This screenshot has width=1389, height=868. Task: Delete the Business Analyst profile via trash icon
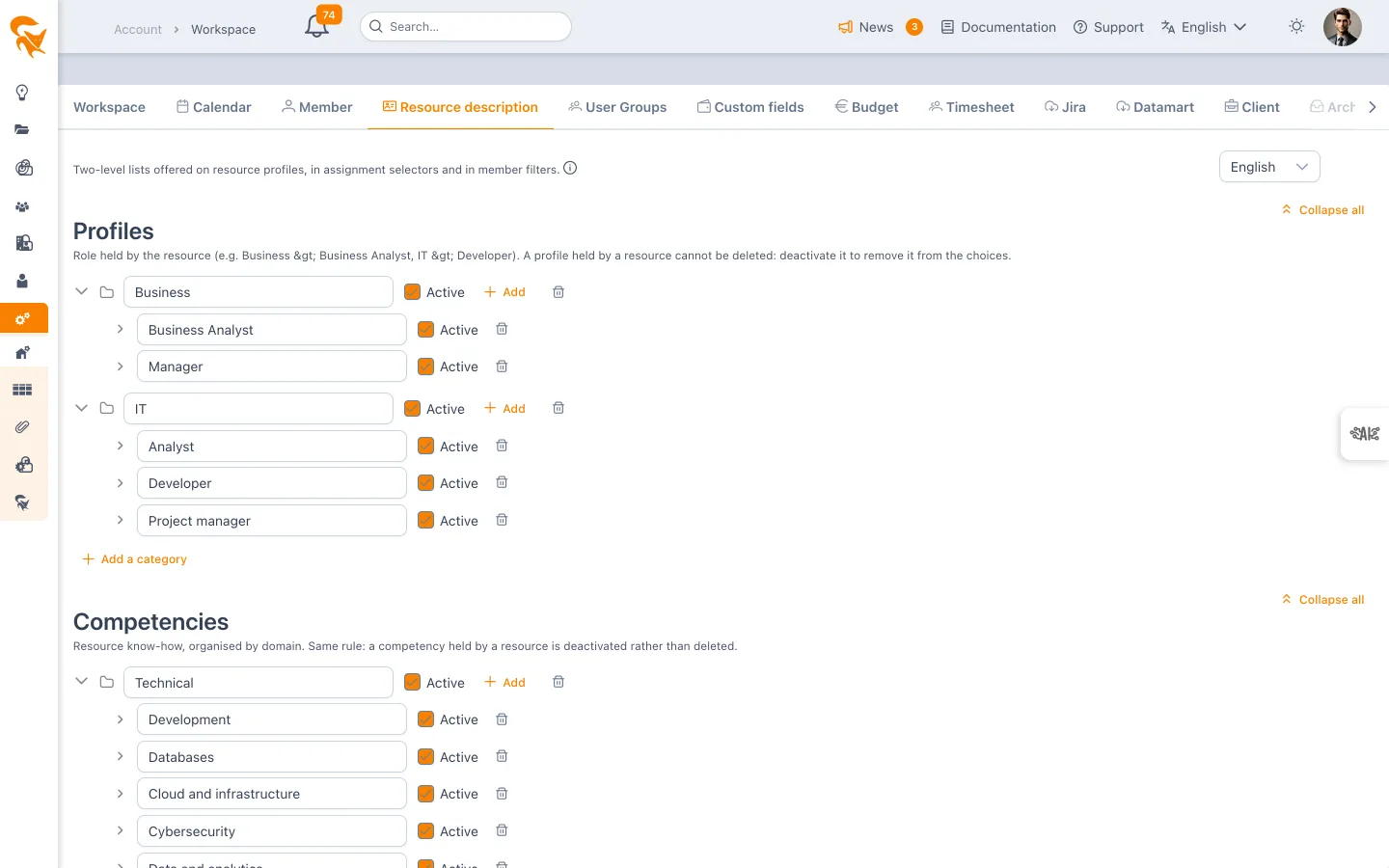(502, 329)
